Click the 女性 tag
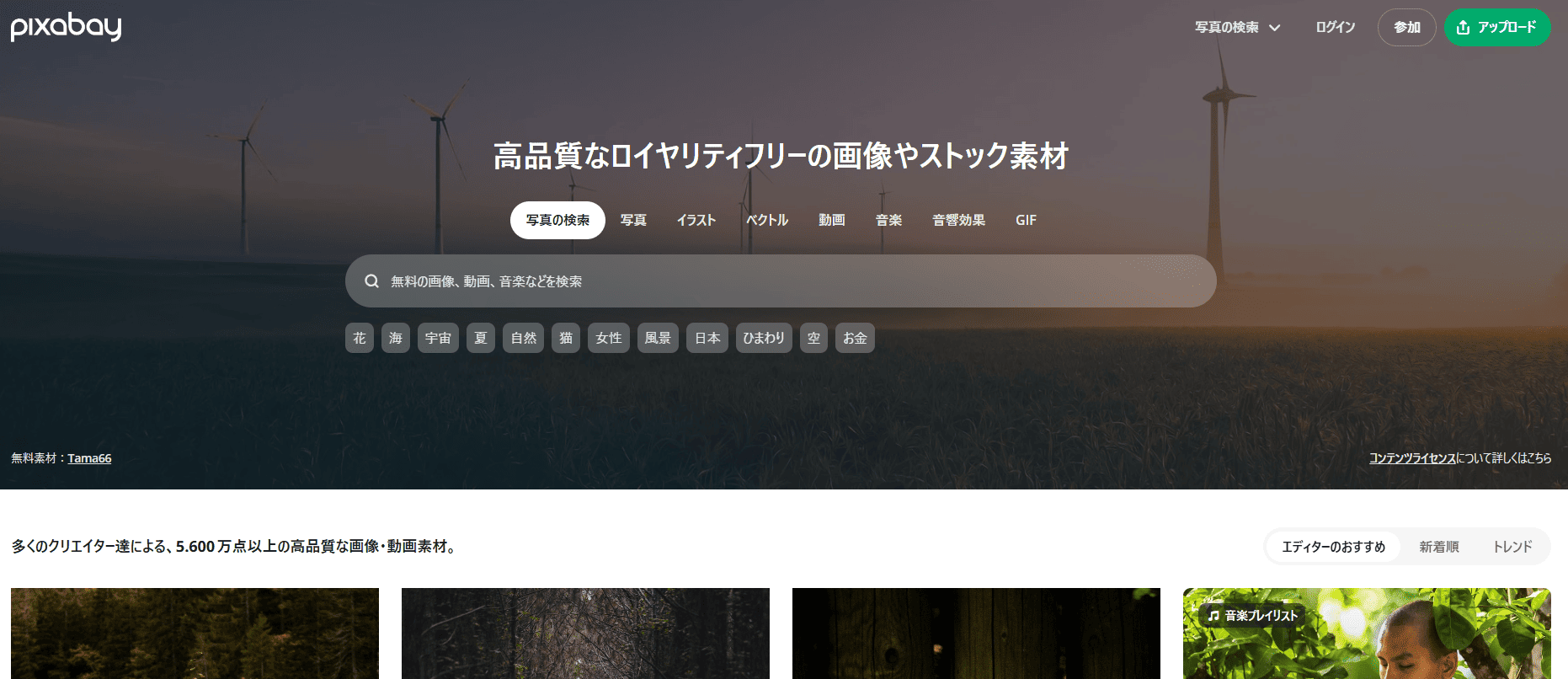 (x=609, y=338)
